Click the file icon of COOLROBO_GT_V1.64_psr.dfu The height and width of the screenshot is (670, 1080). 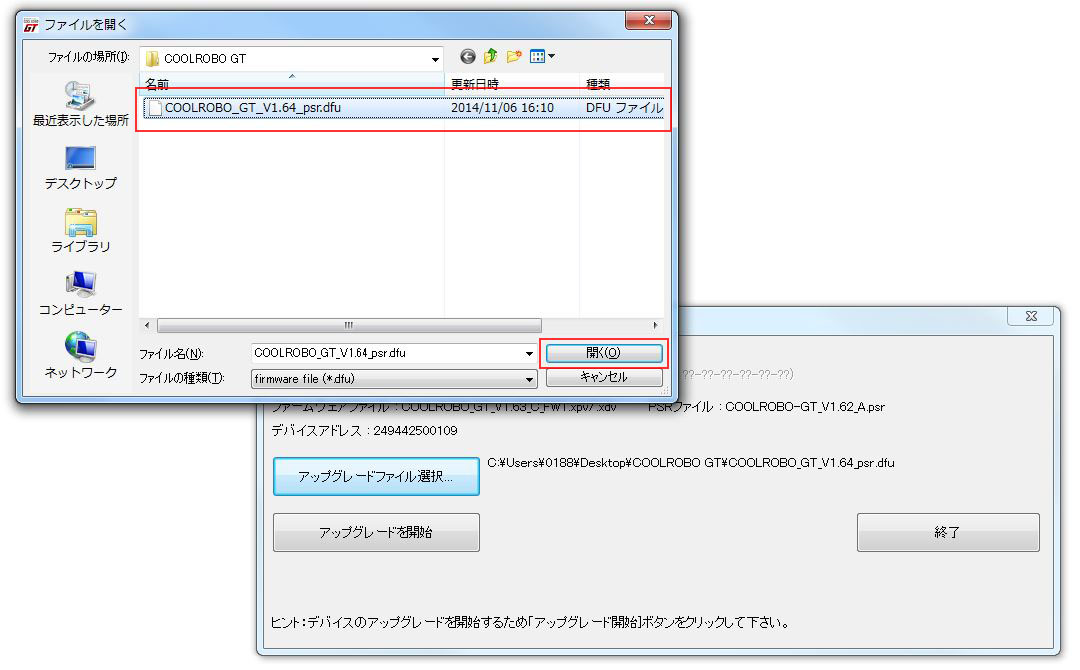155,107
